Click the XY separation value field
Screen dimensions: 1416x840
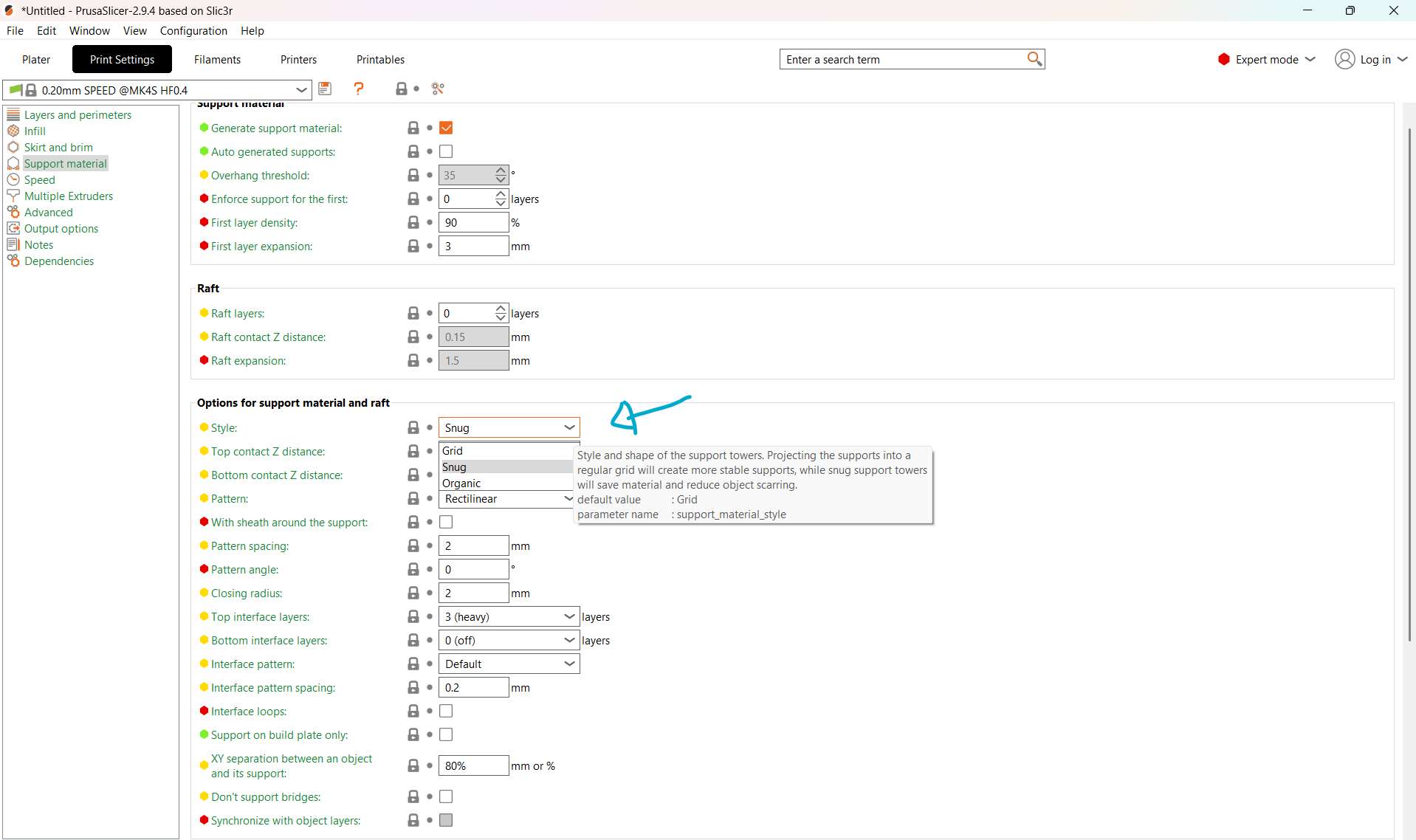pos(473,765)
